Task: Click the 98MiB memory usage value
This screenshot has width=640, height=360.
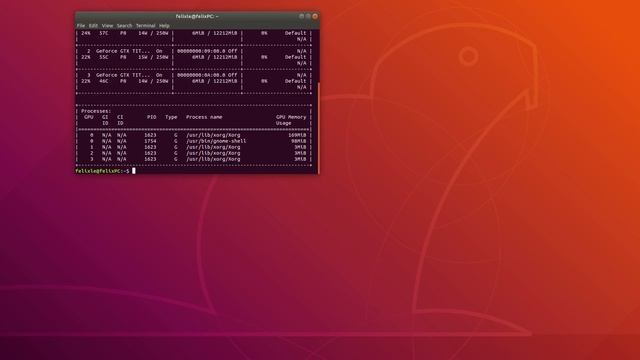Action: (299, 141)
